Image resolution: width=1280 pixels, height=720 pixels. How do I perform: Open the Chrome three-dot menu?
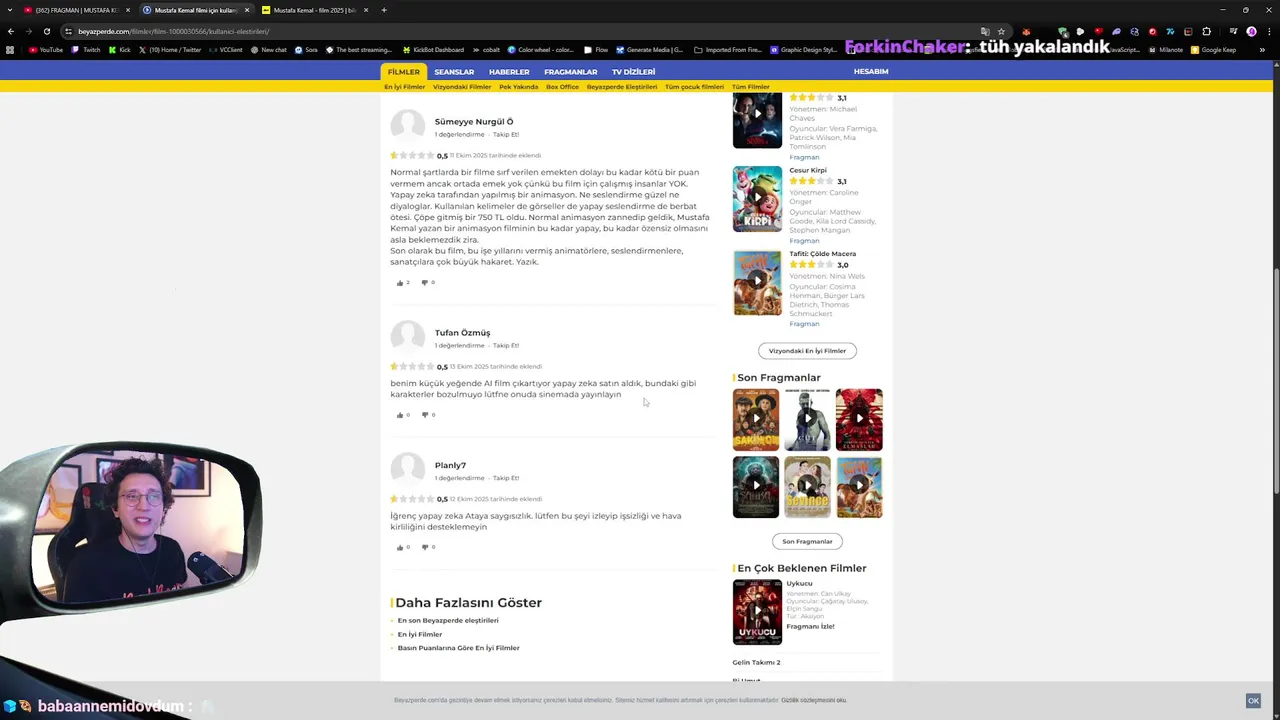pos(1269,31)
